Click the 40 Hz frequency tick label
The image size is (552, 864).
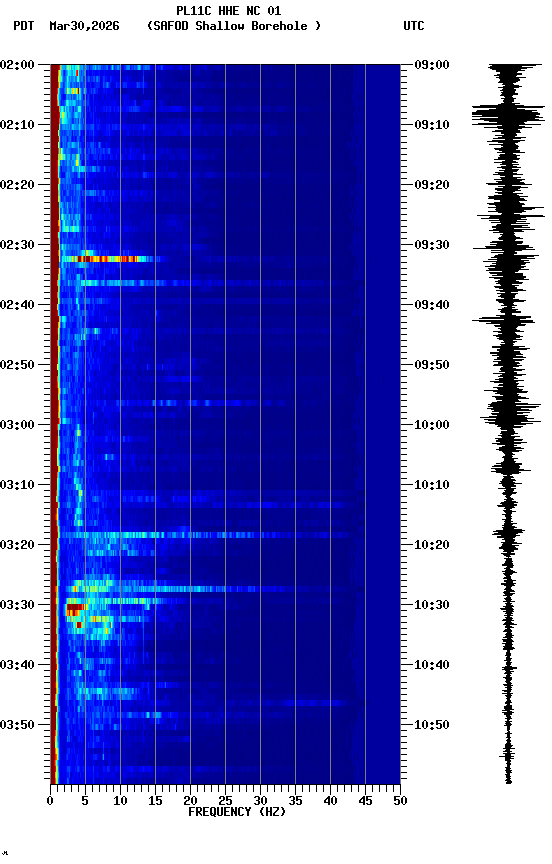point(330,801)
